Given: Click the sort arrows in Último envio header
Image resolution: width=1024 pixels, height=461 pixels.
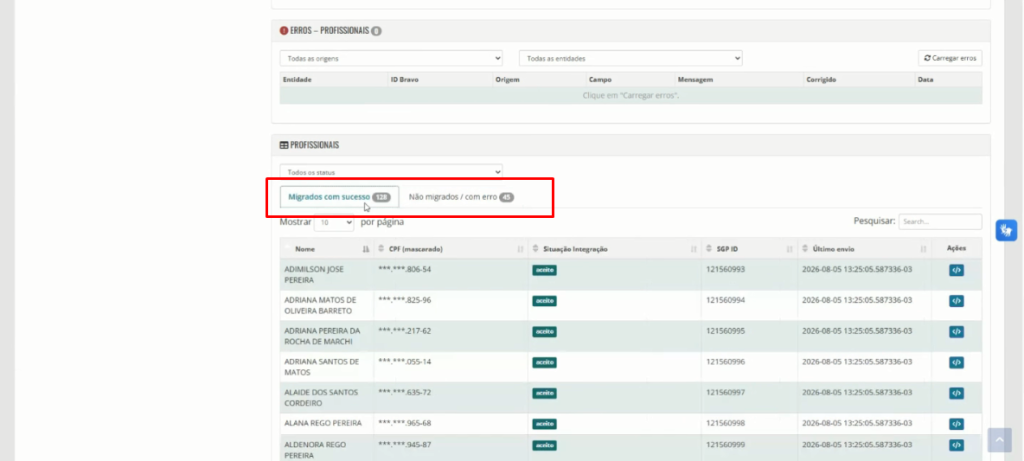Looking at the screenshot, I should [923, 249].
